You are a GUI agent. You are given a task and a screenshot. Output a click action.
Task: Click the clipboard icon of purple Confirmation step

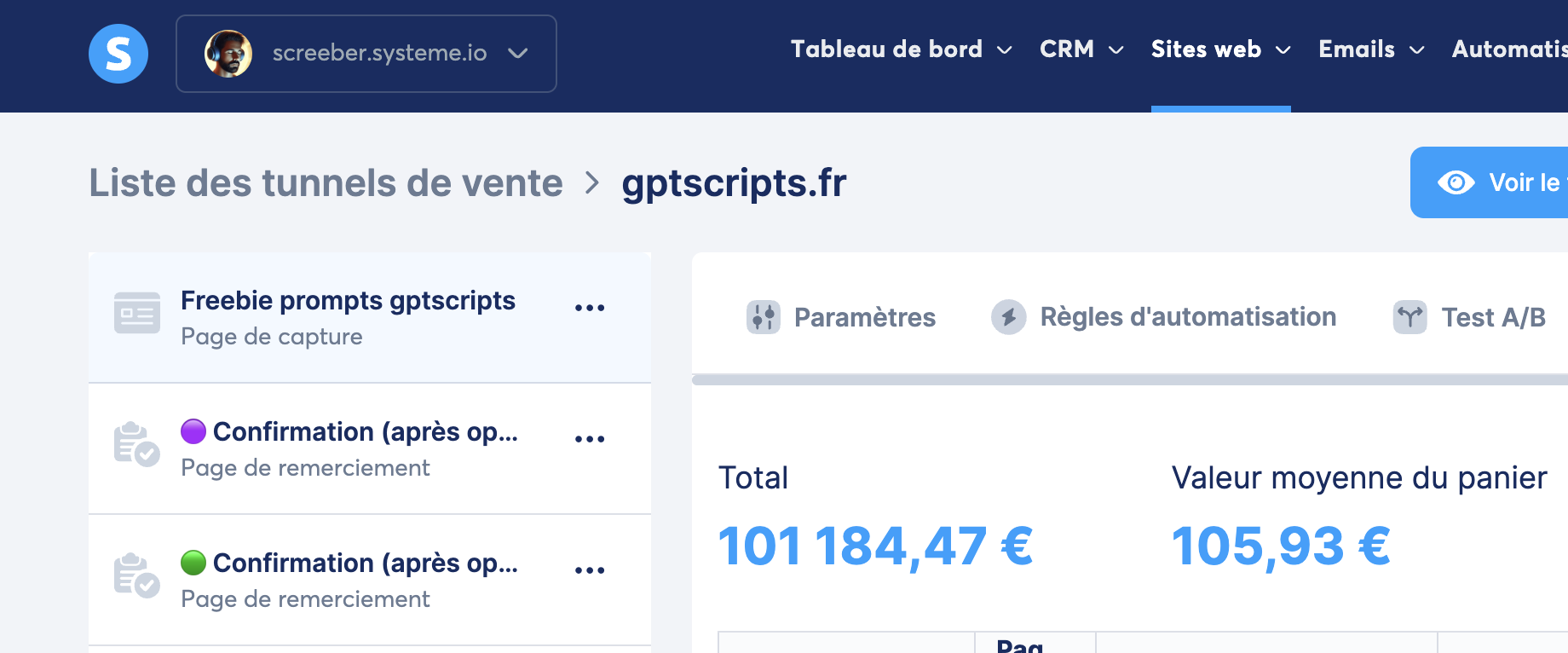tap(136, 444)
